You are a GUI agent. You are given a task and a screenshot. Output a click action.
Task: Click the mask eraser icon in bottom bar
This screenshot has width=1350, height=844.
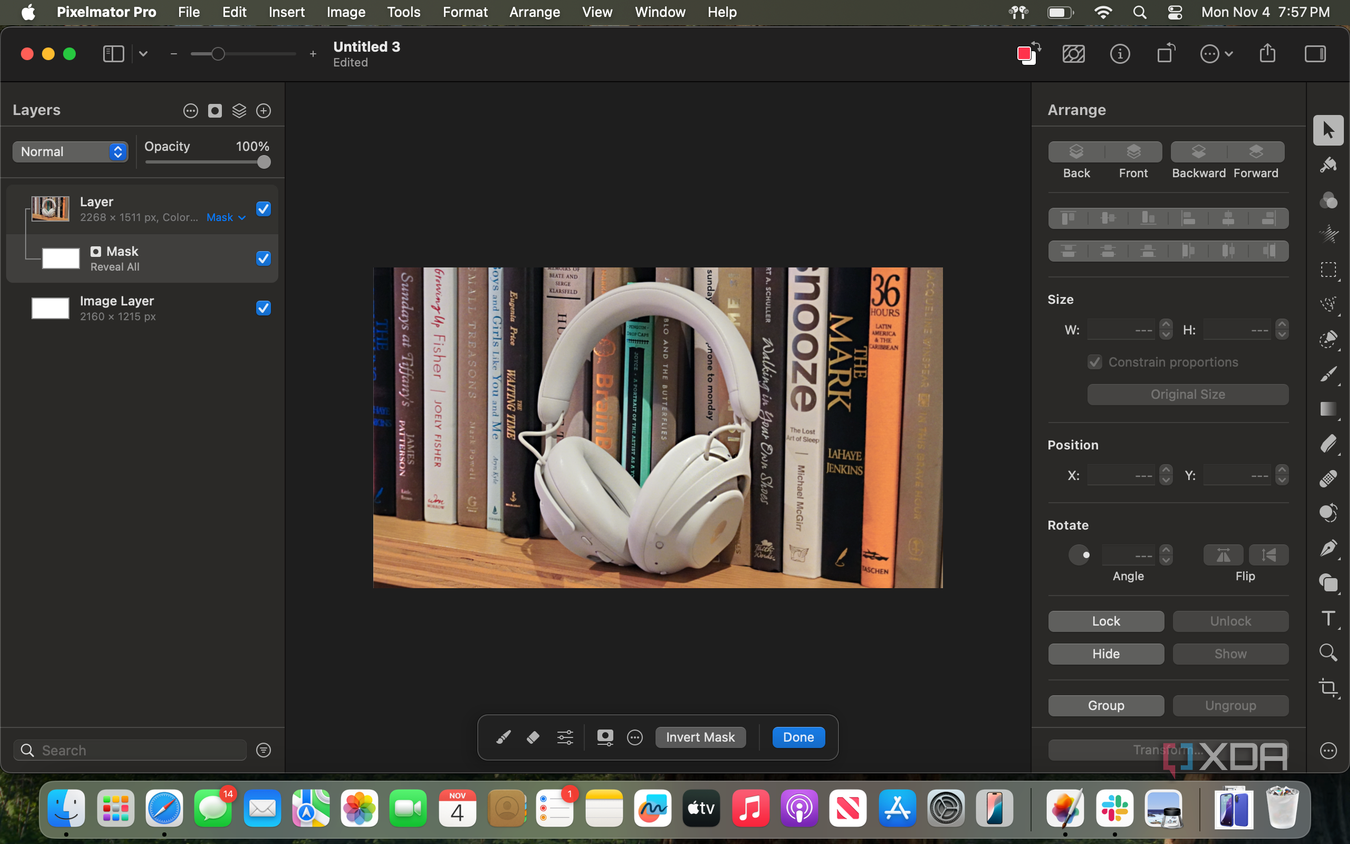coord(533,737)
